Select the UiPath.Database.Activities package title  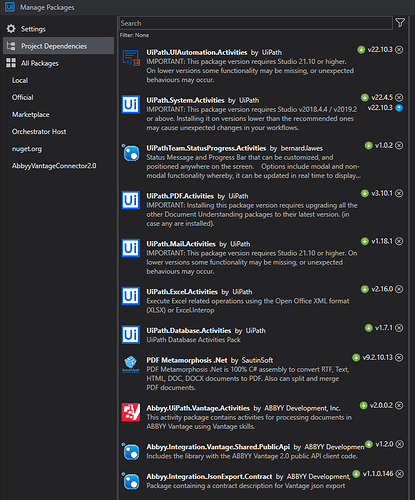189,331
